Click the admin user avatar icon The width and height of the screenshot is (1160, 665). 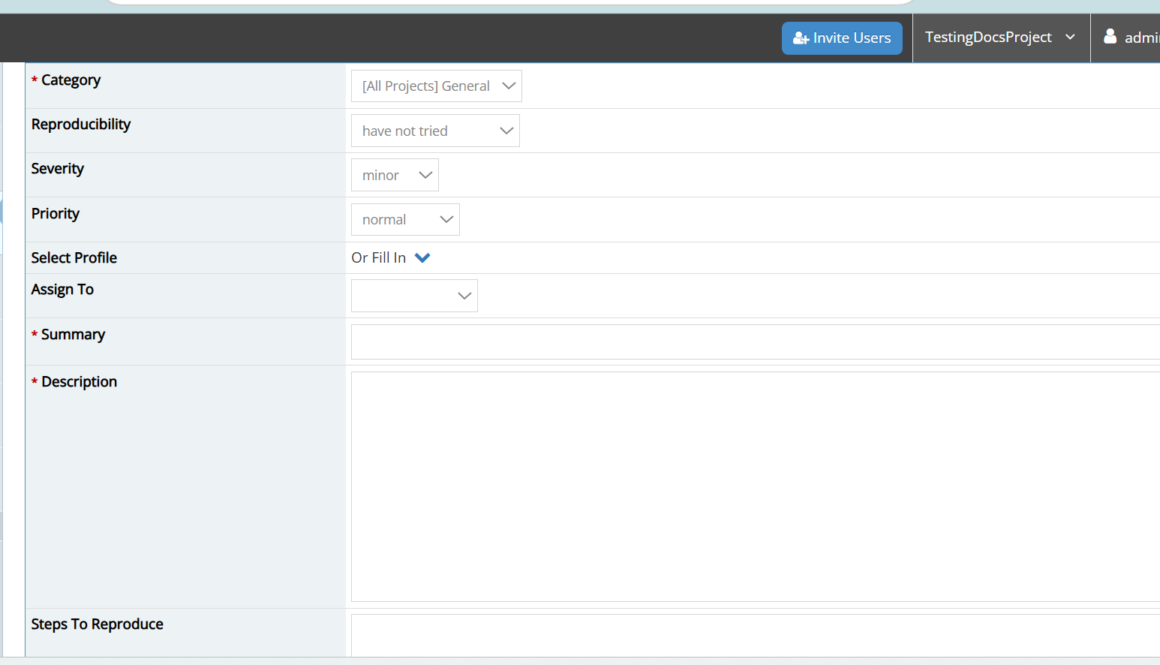1110,37
